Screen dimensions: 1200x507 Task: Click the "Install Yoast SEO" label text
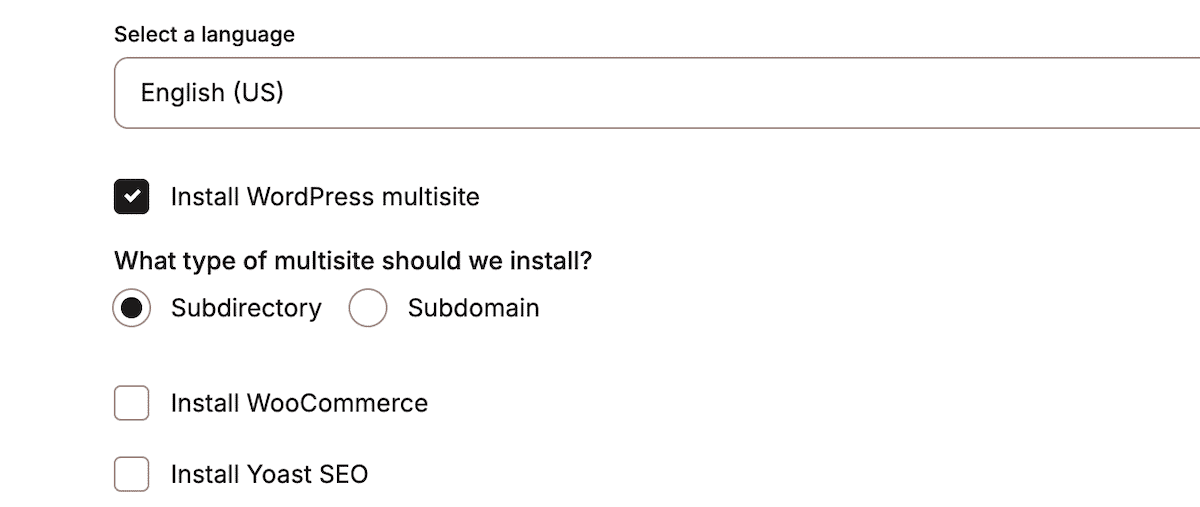[269, 474]
